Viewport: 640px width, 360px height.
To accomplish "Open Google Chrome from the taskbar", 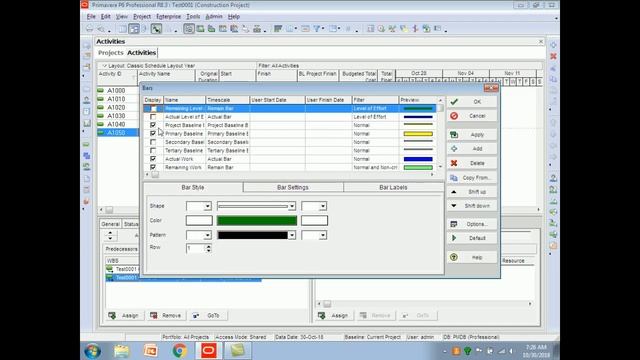I will [x=179, y=351].
